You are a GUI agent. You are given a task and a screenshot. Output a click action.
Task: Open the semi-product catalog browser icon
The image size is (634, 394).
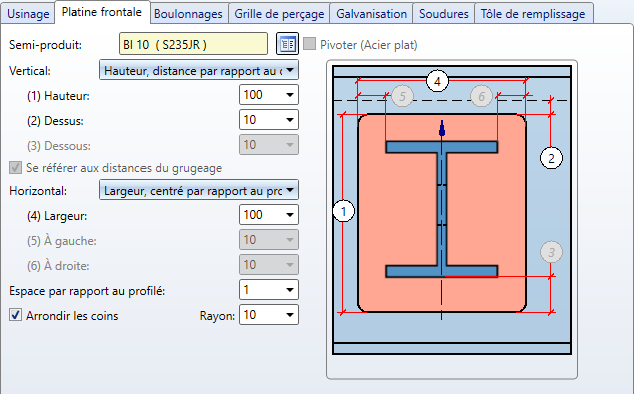click(x=287, y=44)
